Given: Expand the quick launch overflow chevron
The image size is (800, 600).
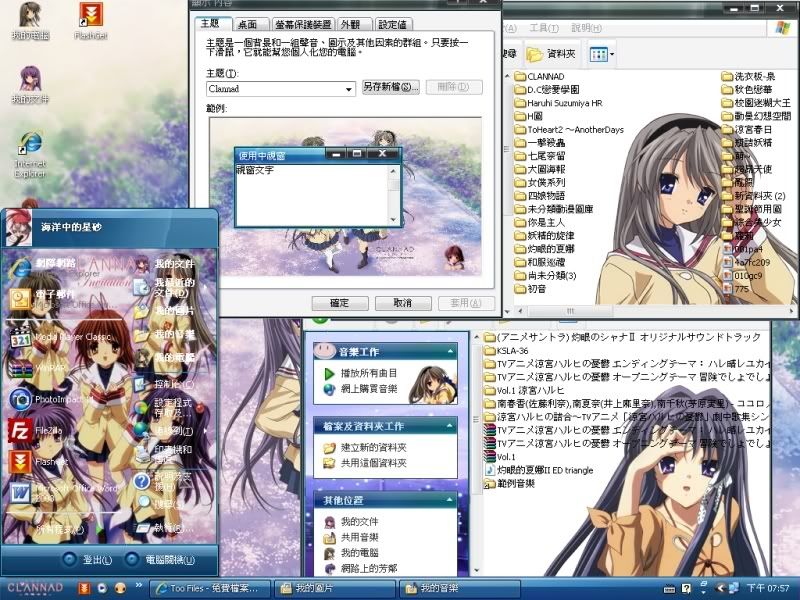Looking at the screenshot, I should pyautogui.click(x=139, y=585).
